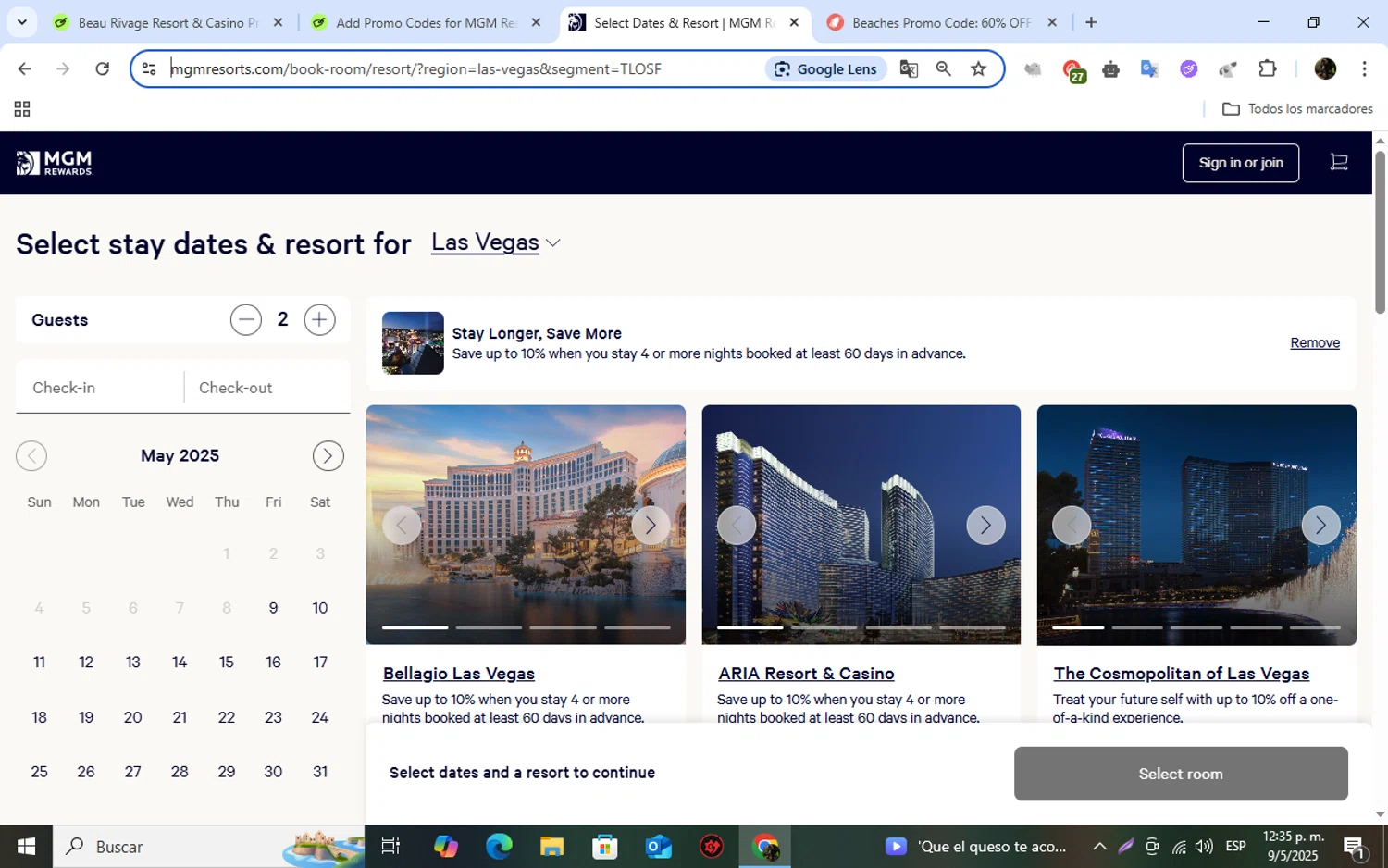This screenshot has height=868, width=1388.
Task: Open File Explorer from taskbar
Action: 552,847
